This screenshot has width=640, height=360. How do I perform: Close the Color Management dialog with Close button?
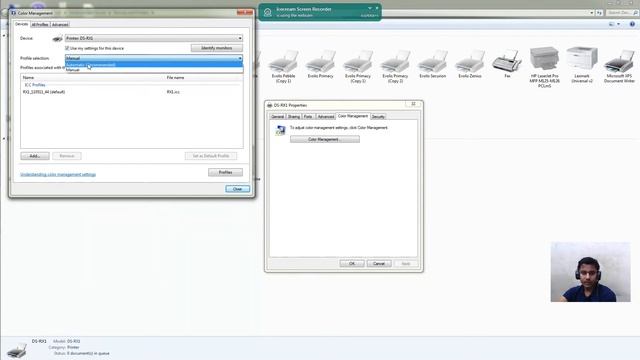tap(238, 189)
